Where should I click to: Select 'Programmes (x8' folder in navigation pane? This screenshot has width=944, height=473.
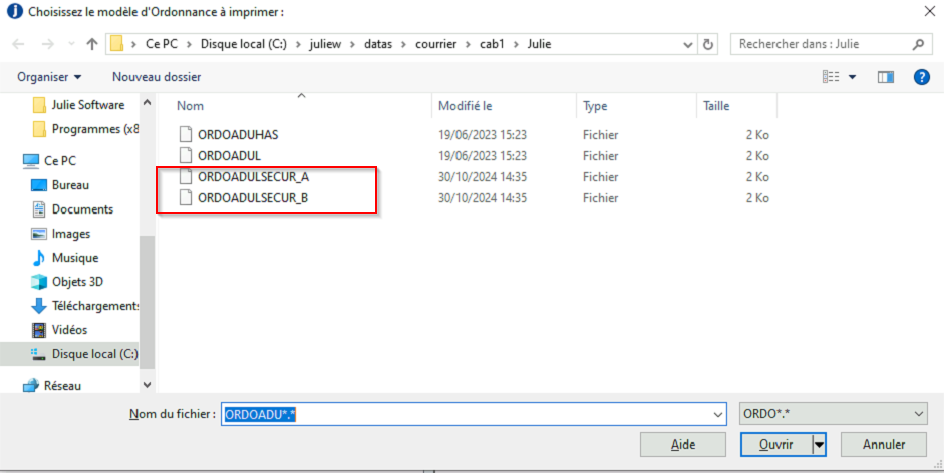(x=85, y=129)
